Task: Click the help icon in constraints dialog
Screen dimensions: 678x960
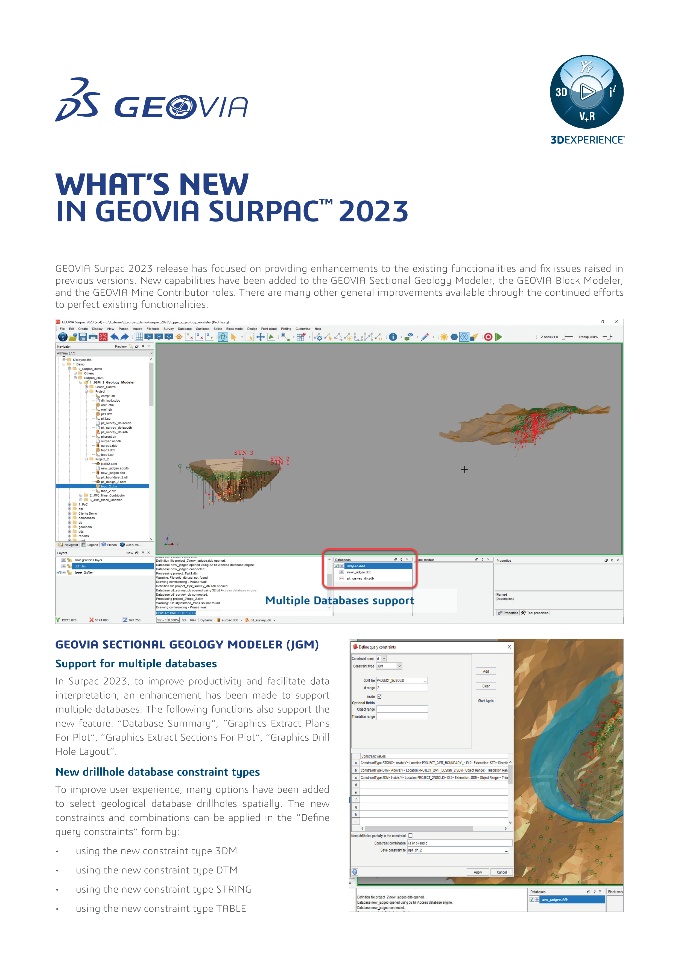Action: (355, 872)
